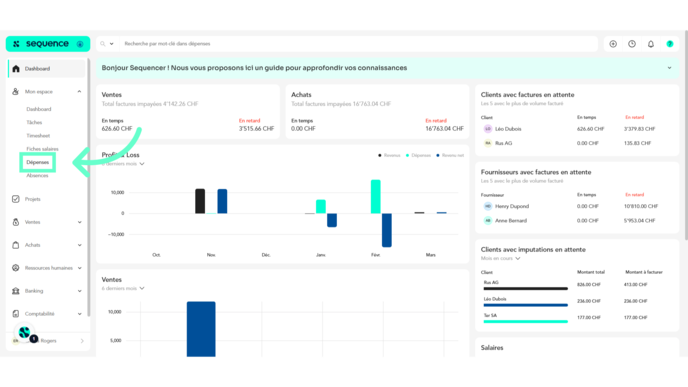
Task: Open the Projets sidebar icon
Action: 16,199
